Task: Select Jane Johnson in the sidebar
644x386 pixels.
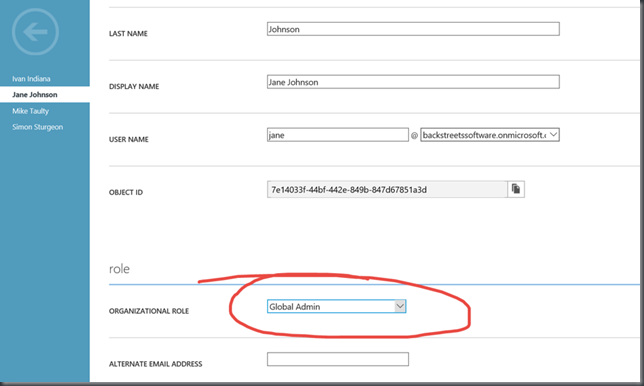Action: [45, 94]
